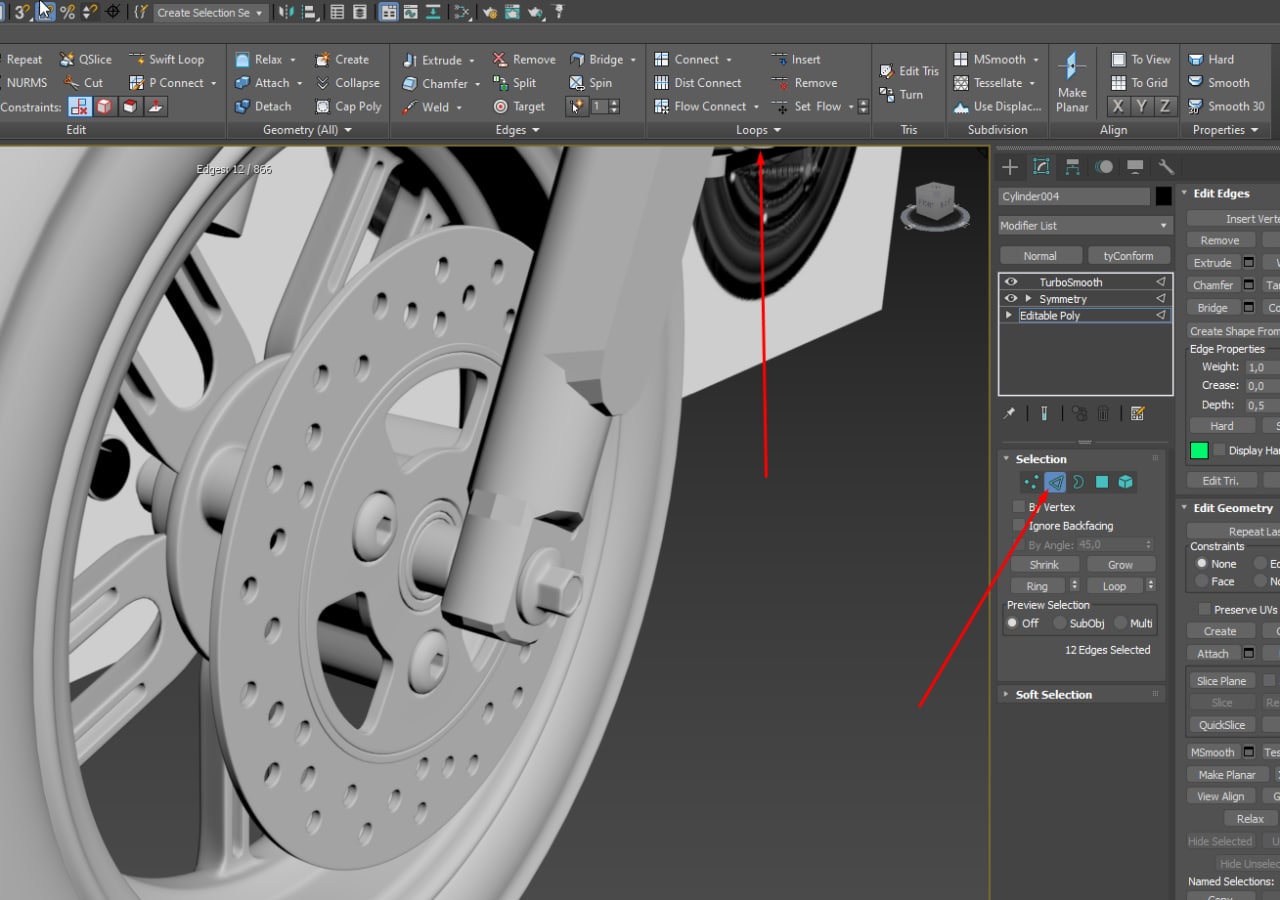Image resolution: width=1280 pixels, height=900 pixels.
Task: Click the Make Planar tool
Action: tap(1072, 82)
